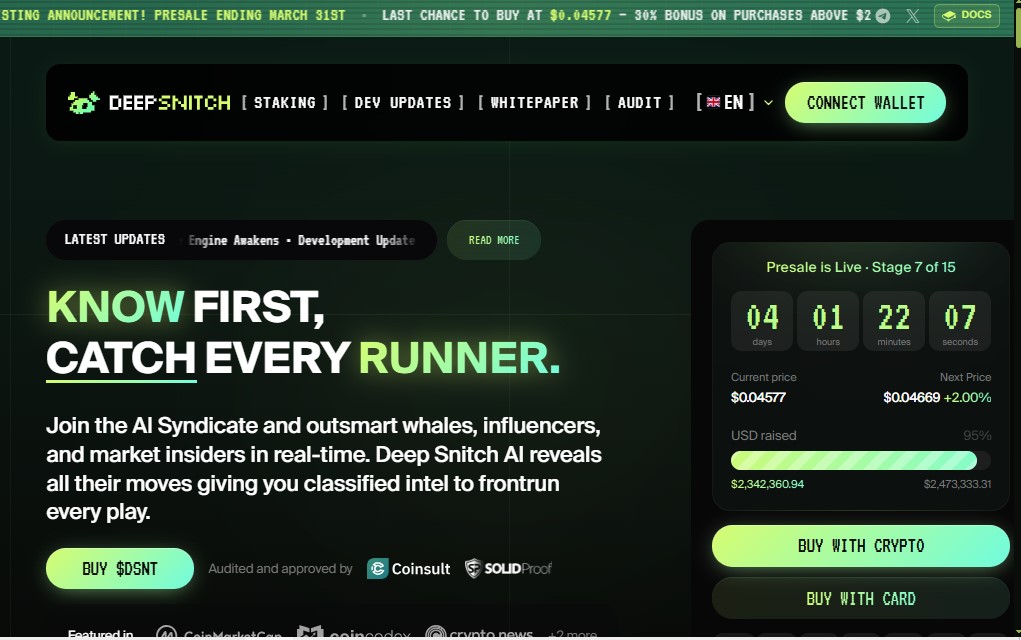The image size is (1021, 640).
Task: Click the crypto news featured logo
Action: (478, 633)
